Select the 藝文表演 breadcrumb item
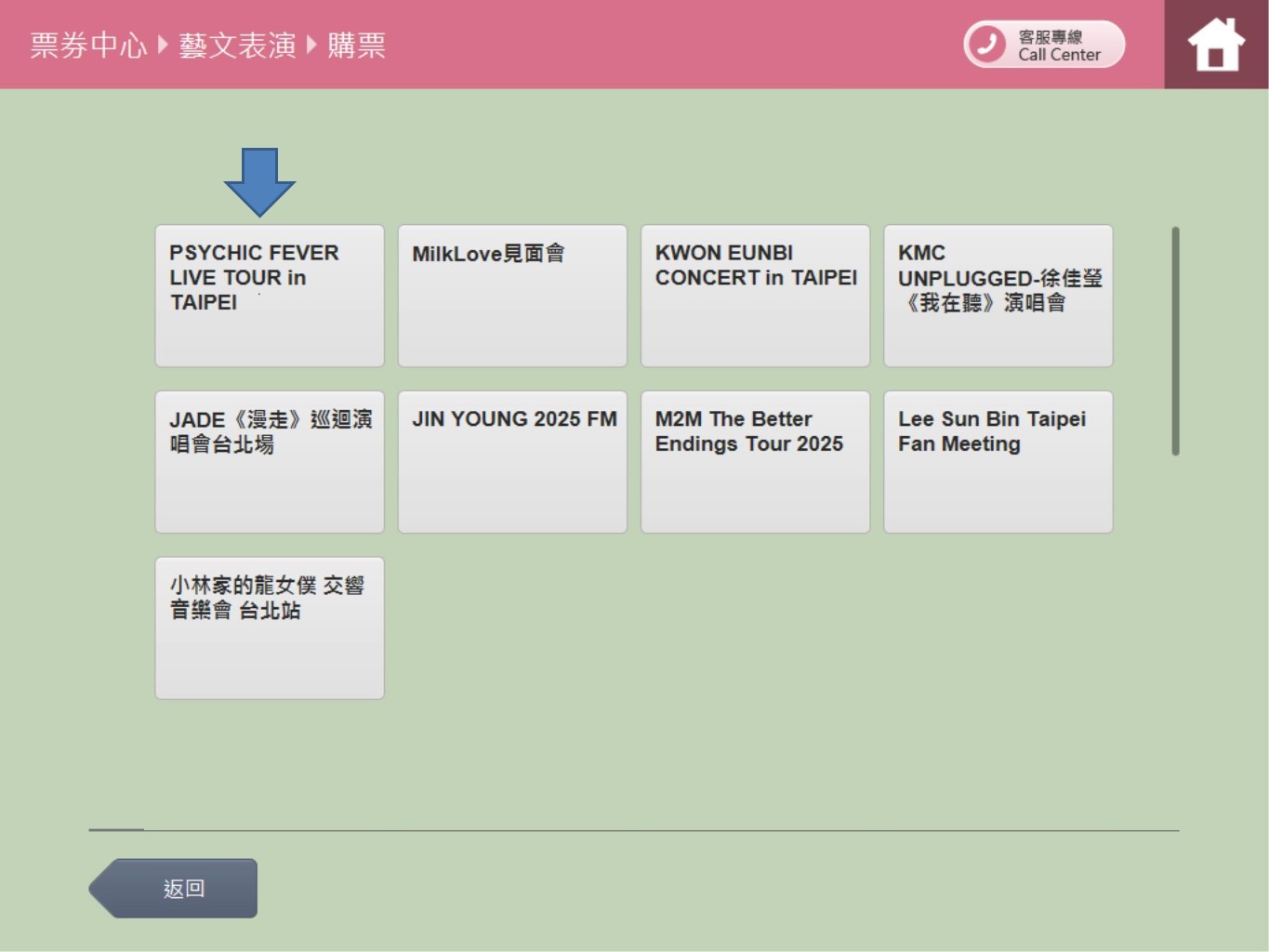The width and height of the screenshot is (1269, 952). pos(237,45)
